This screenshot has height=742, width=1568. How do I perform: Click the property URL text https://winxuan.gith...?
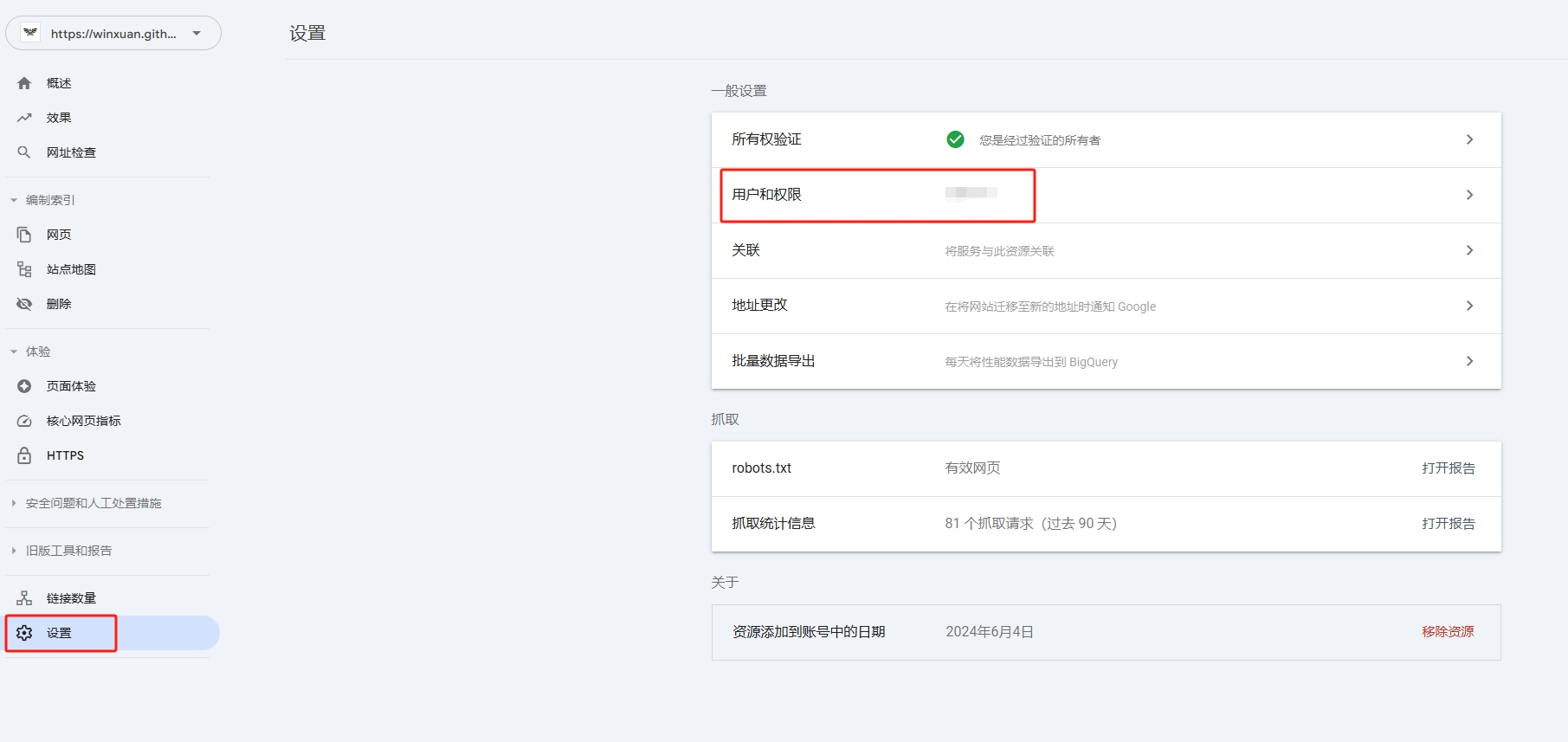click(x=113, y=34)
